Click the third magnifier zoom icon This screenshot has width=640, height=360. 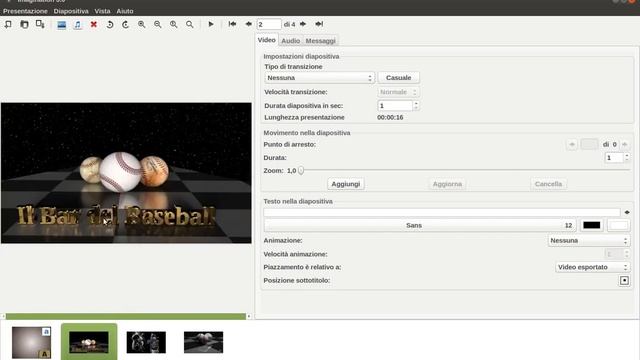[x=173, y=25]
